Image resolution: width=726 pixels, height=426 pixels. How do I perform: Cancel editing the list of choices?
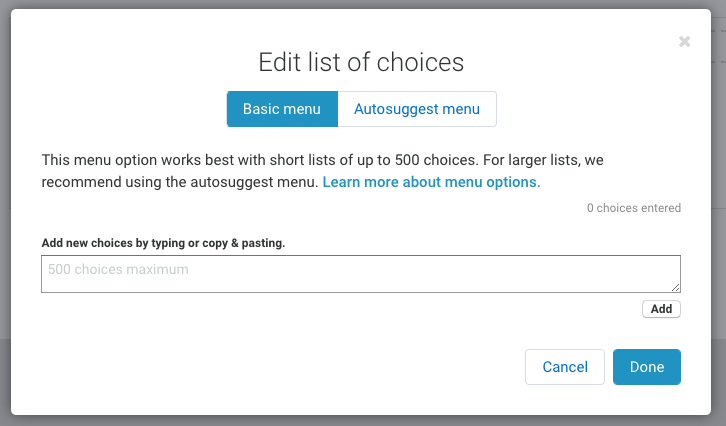point(565,367)
